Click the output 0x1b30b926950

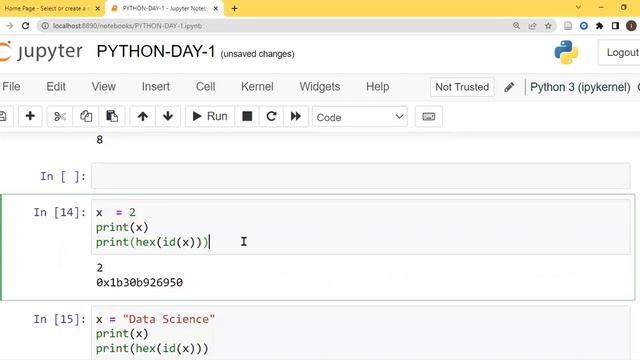click(x=140, y=282)
